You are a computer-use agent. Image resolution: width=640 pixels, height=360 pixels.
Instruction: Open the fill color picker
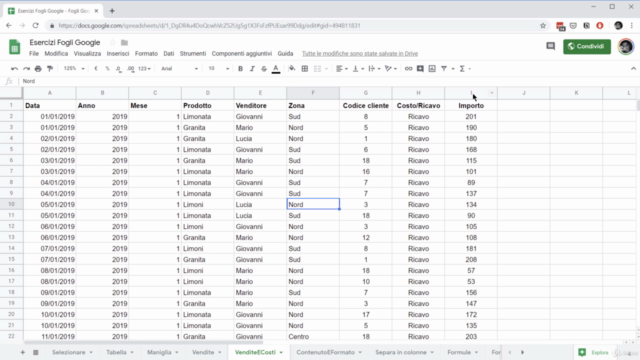(292, 69)
